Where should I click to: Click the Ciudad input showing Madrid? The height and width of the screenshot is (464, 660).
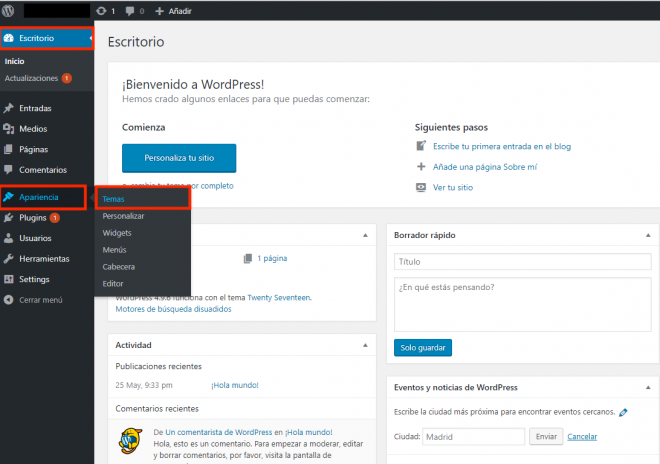point(474,437)
